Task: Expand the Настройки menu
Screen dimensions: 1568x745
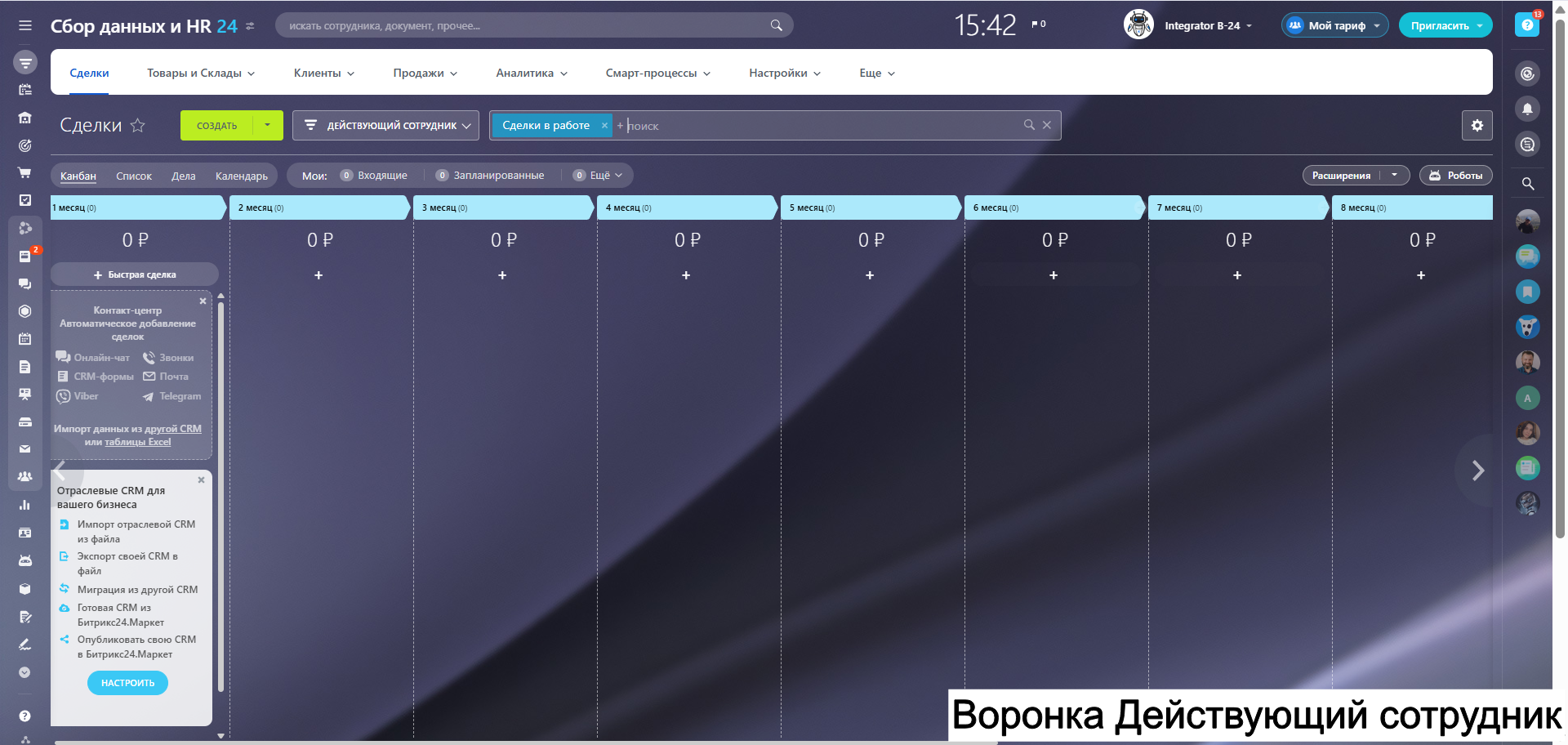Action: (785, 73)
